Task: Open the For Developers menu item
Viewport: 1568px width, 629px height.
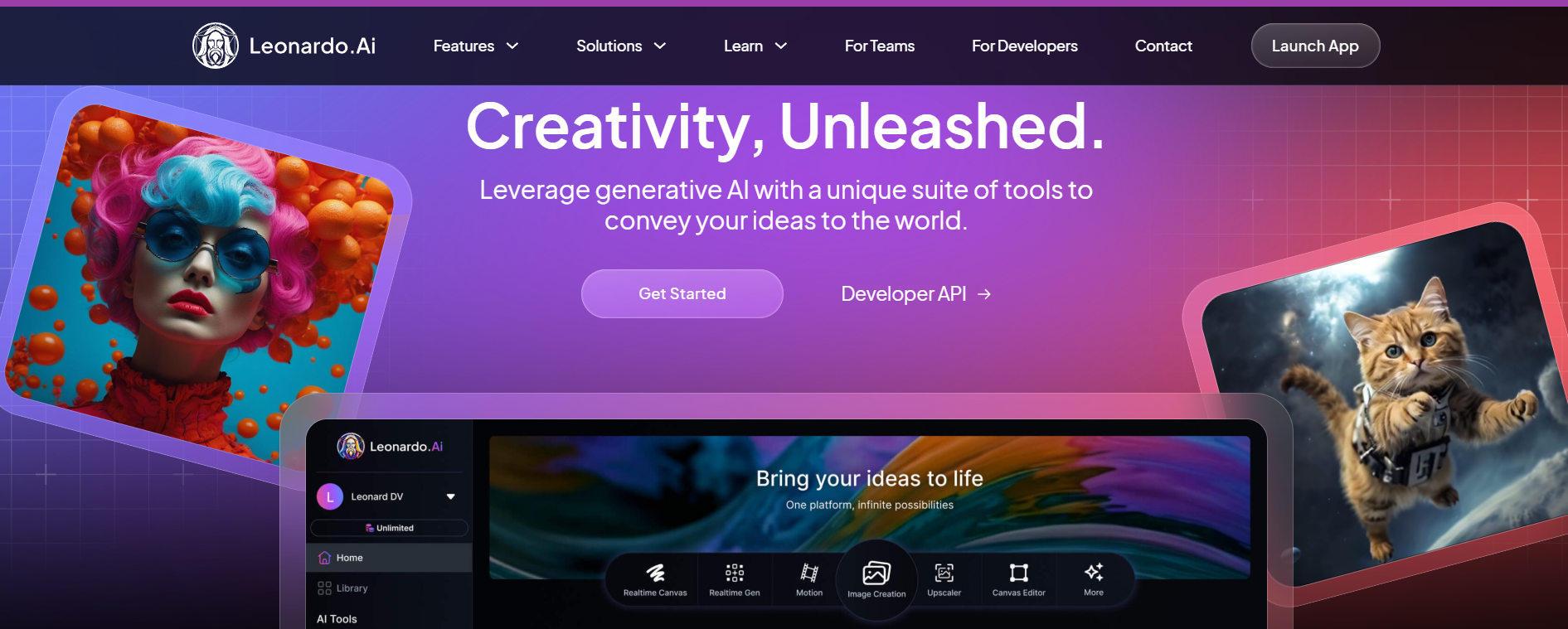Action: point(1025,46)
